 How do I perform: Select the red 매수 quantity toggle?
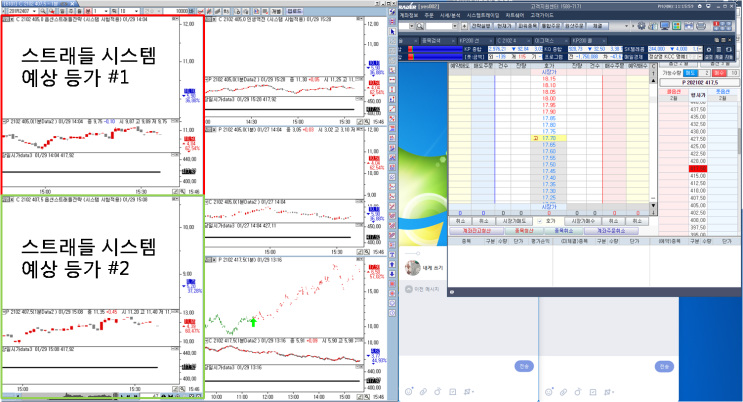pos(719,73)
